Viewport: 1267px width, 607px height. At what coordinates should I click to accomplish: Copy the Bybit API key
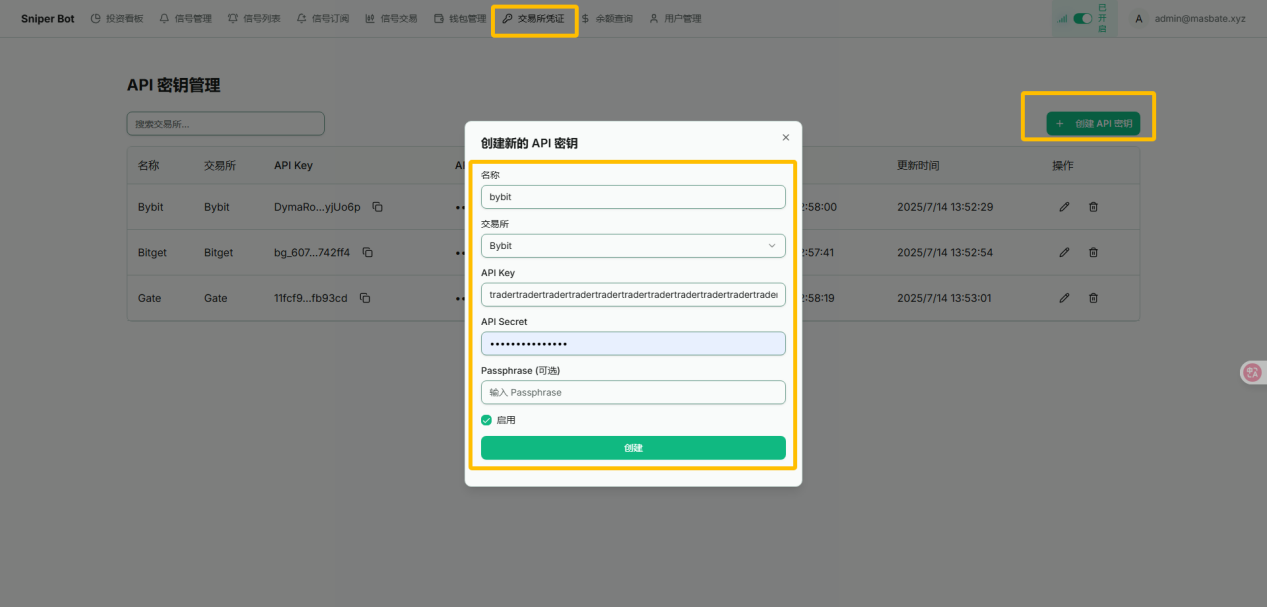tap(378, 207)
